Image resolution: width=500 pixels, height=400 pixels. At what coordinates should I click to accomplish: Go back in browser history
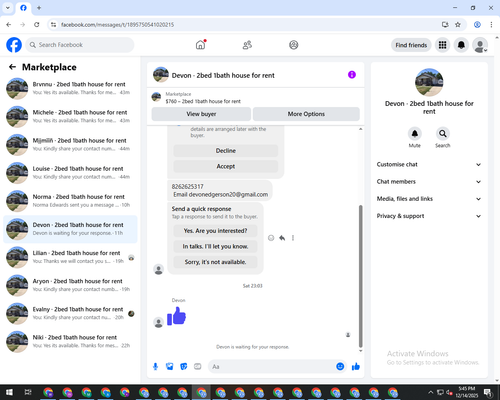[x=9, y=25]
